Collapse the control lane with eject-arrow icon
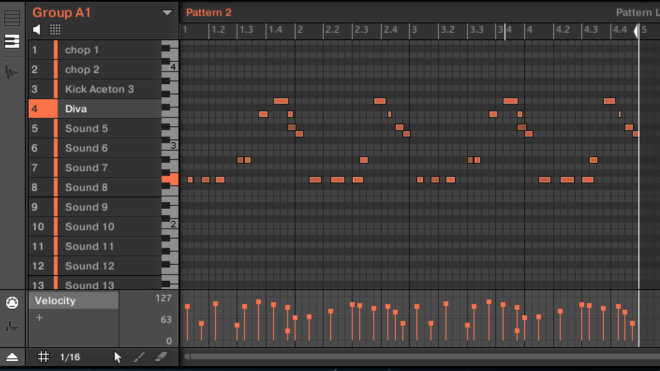 (12, 358)
